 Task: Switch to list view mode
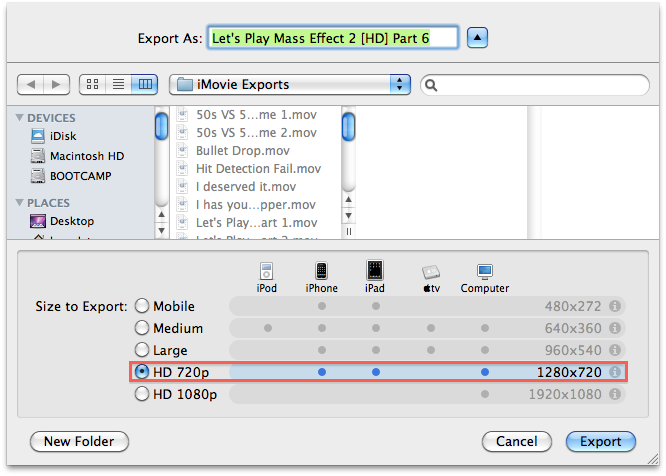119,84
